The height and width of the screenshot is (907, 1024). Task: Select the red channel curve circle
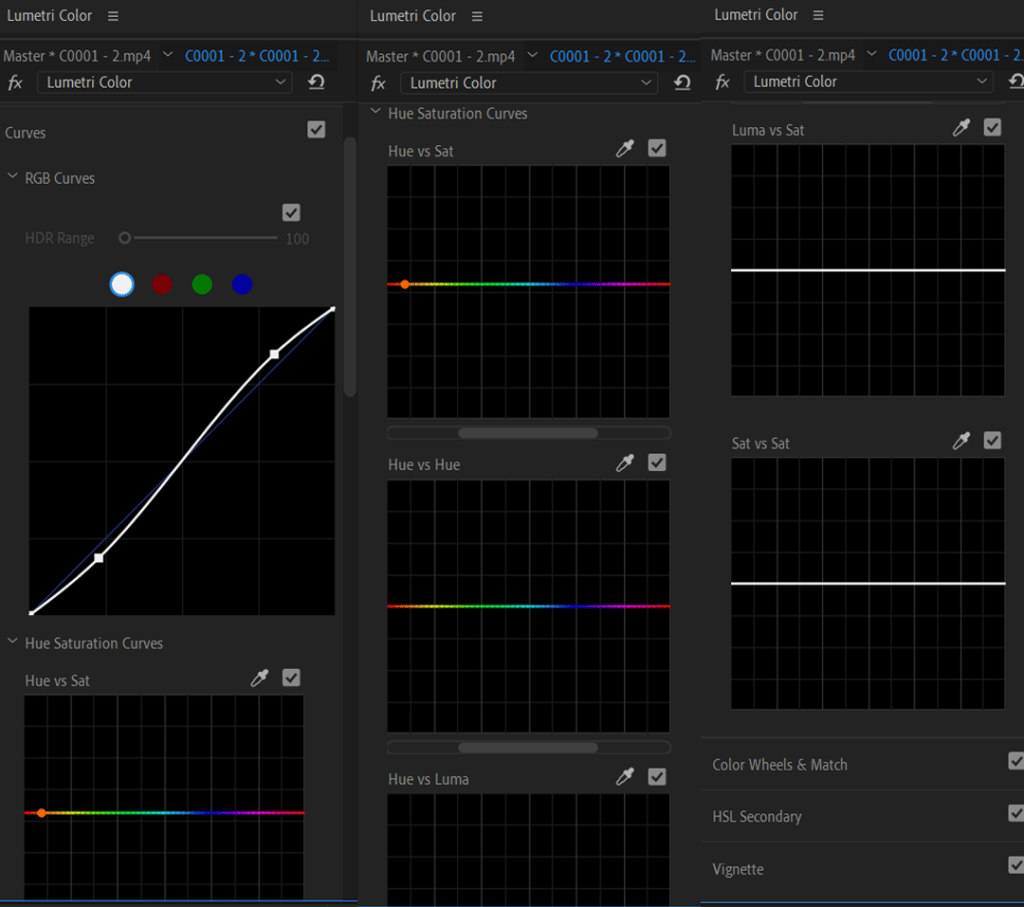162,285
